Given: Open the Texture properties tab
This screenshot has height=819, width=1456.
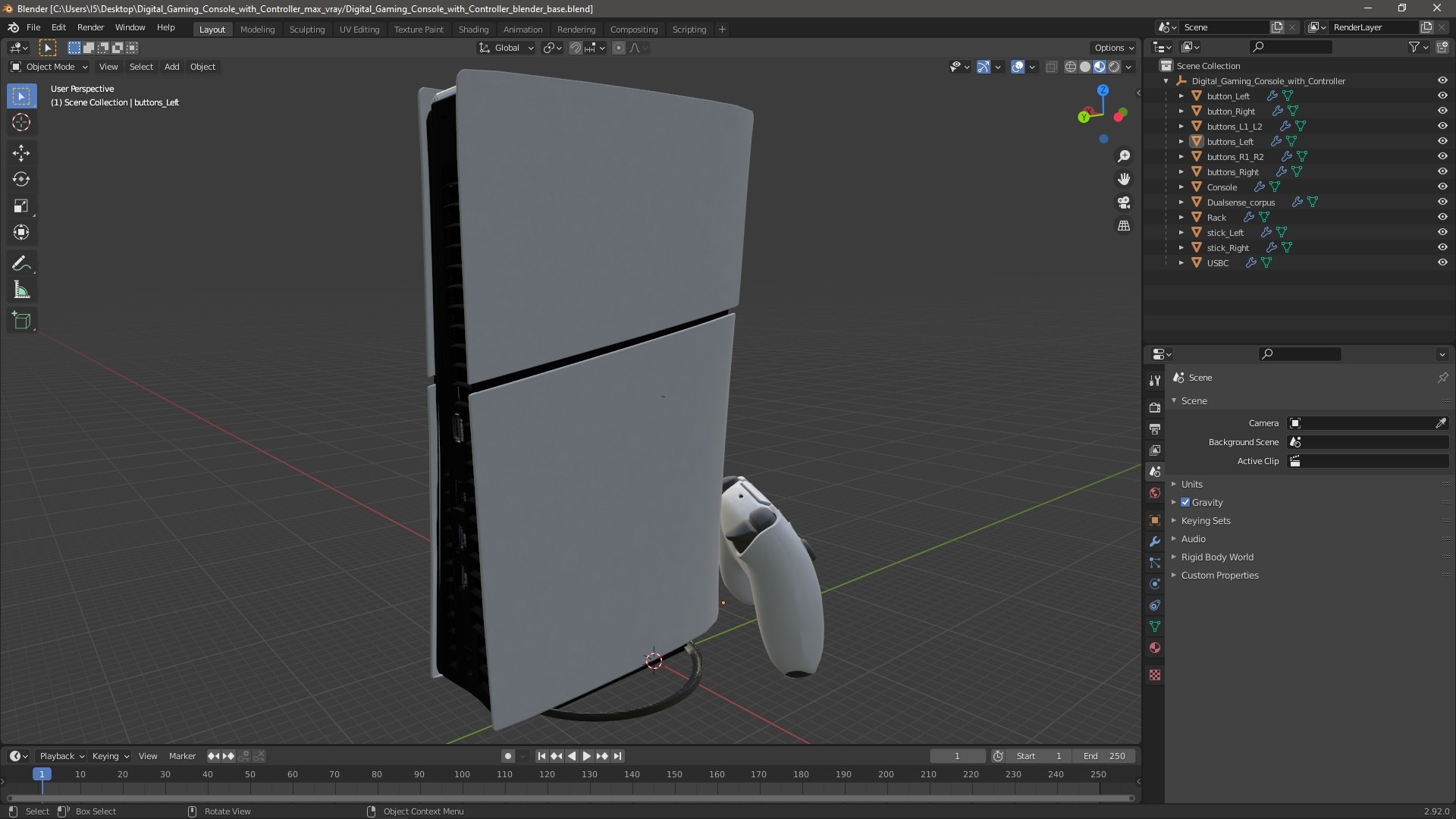Looking at the screenshot, I should 1155,675.
